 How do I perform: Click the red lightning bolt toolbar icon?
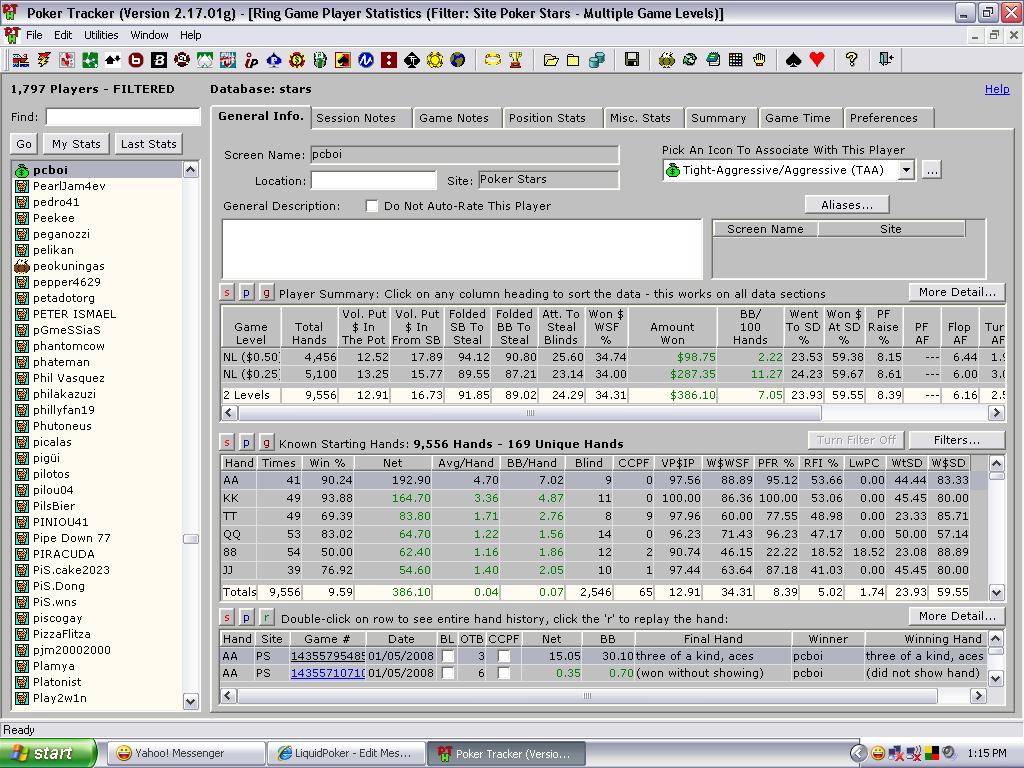[x=44, y=60]
